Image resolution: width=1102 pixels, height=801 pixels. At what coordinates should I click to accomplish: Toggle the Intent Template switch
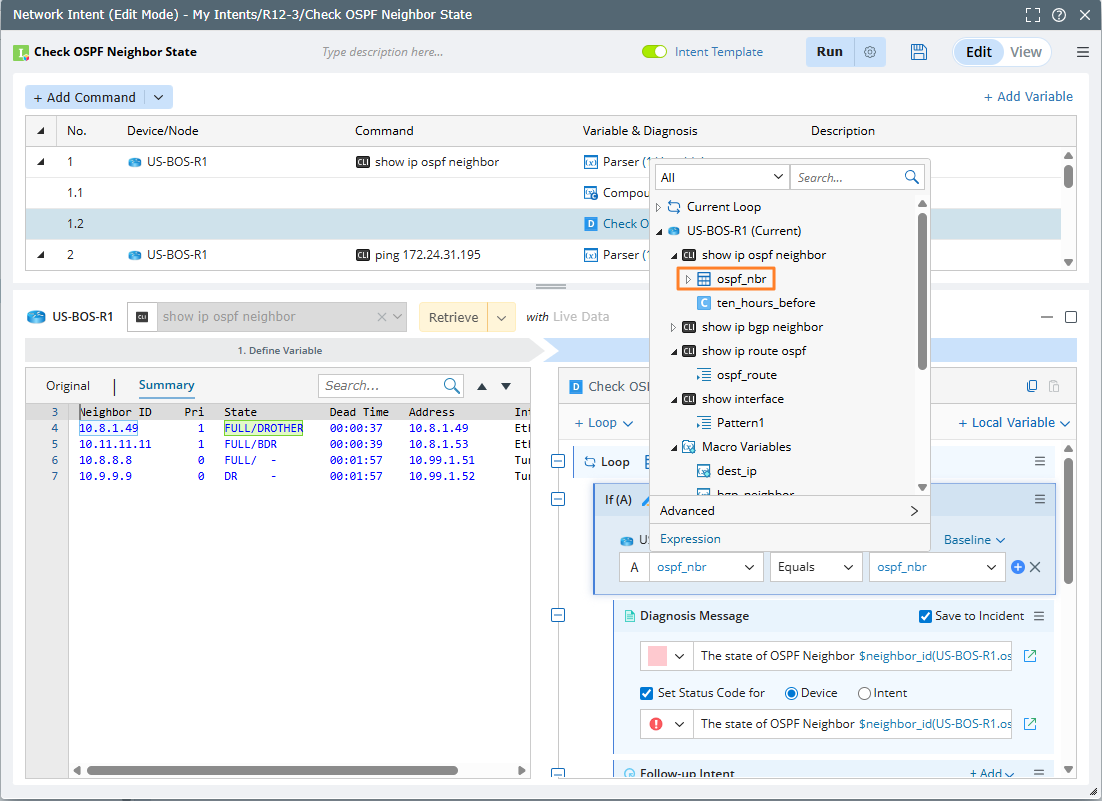click(x=654, y=52)
